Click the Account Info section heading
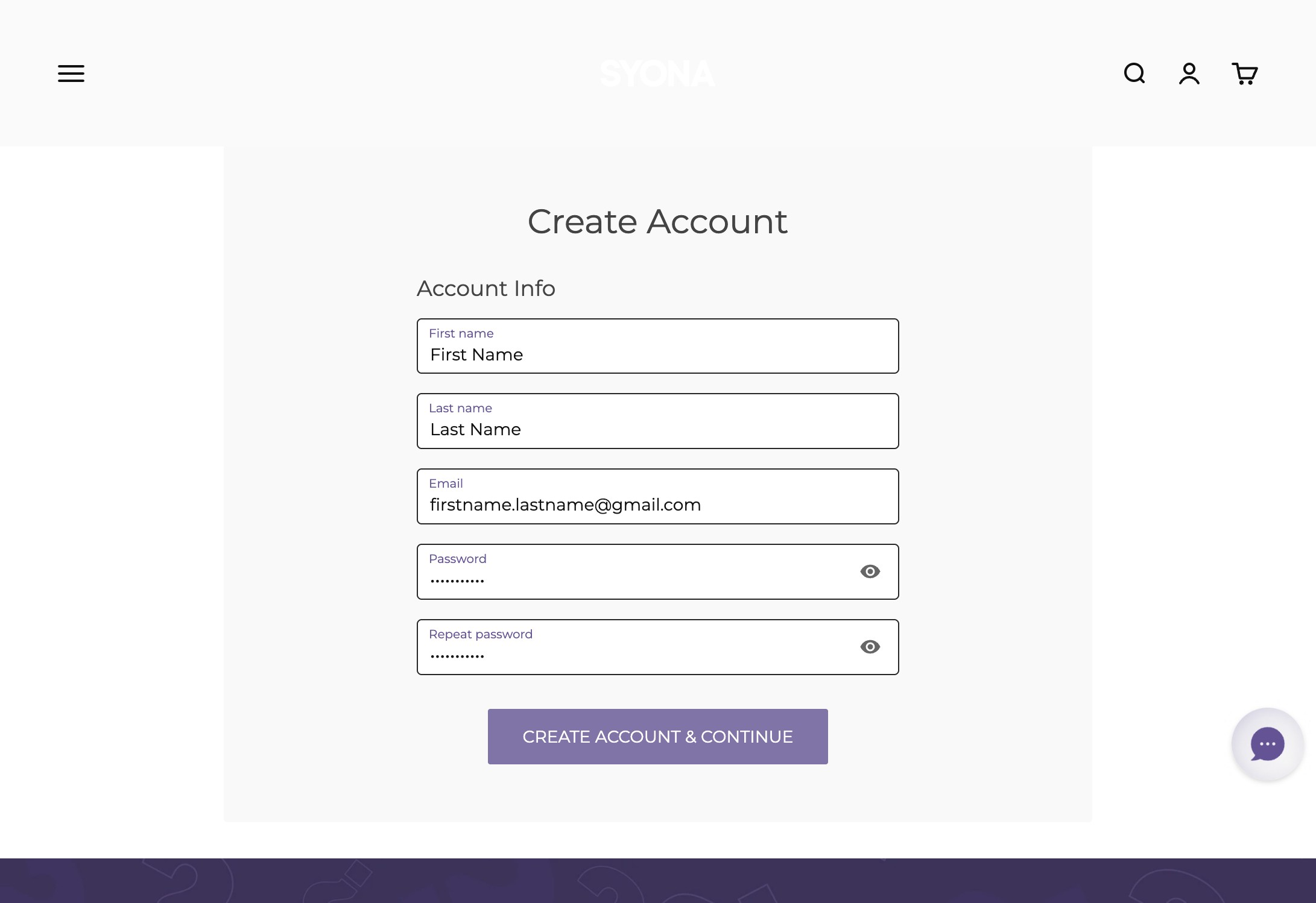This screenshot has width=1316, height=903. pos(486,288)
